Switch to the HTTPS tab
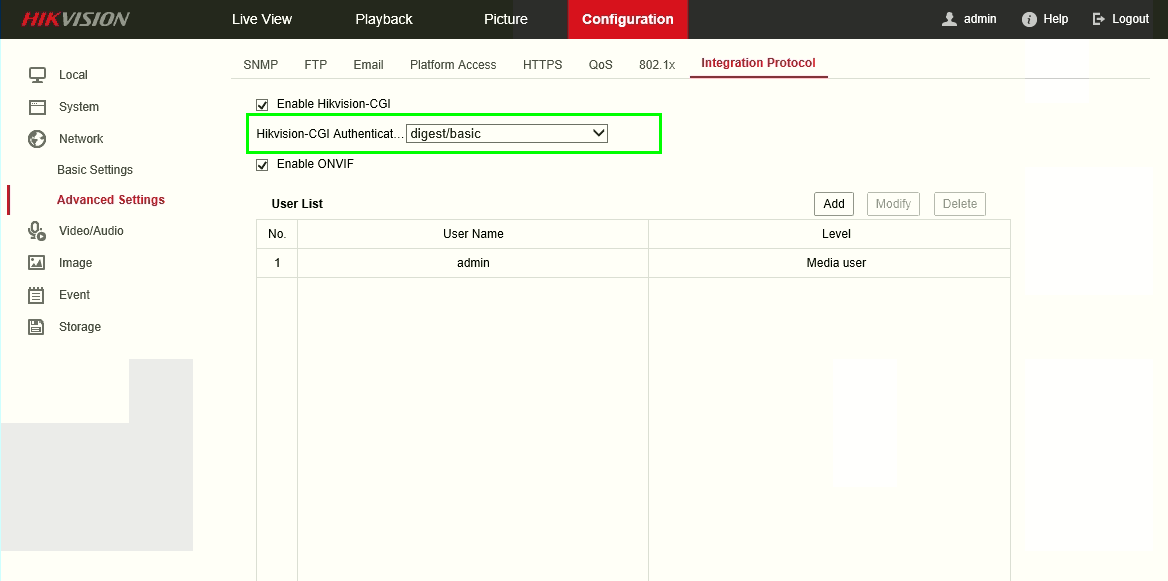1168x581 pixels. pos(542,65)
